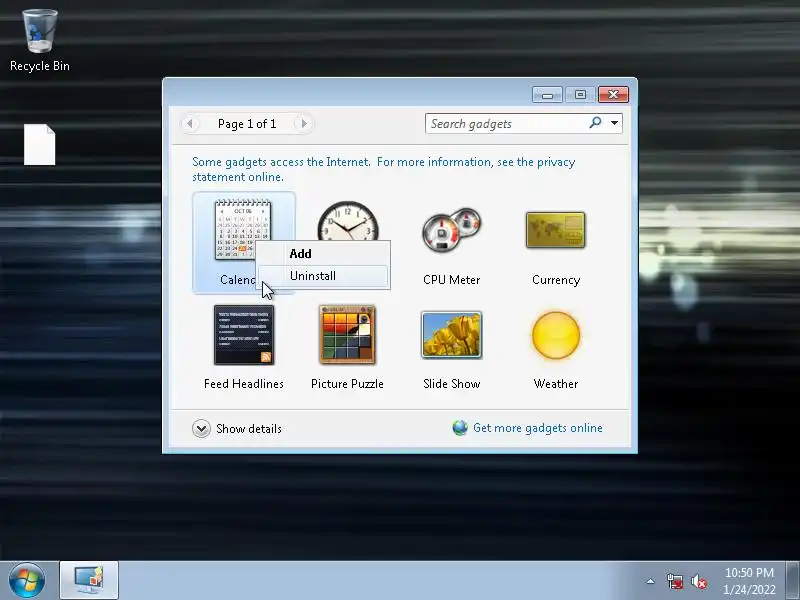
Task: Choose Uninstall from the context menu
Action: [323, 276]
